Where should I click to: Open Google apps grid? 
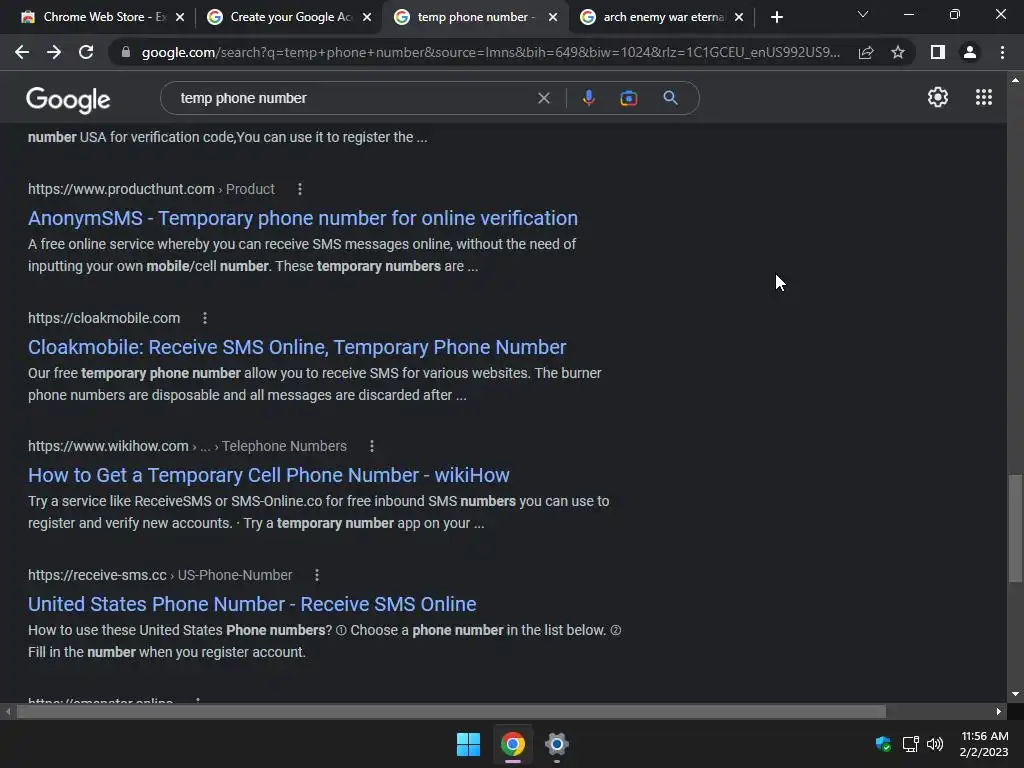point(984,97)
